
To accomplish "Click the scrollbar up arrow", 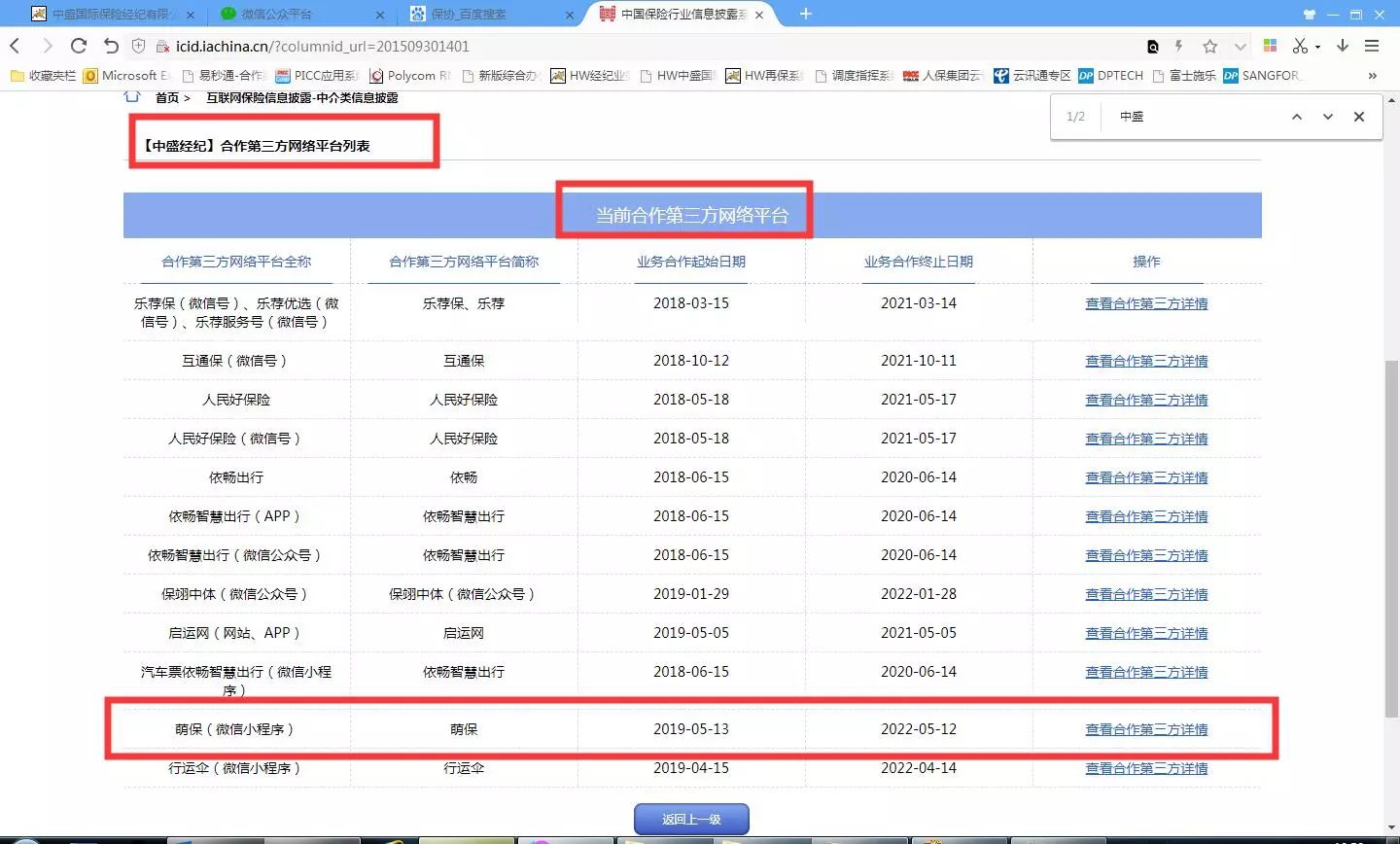I will (x=1391, y=98).
